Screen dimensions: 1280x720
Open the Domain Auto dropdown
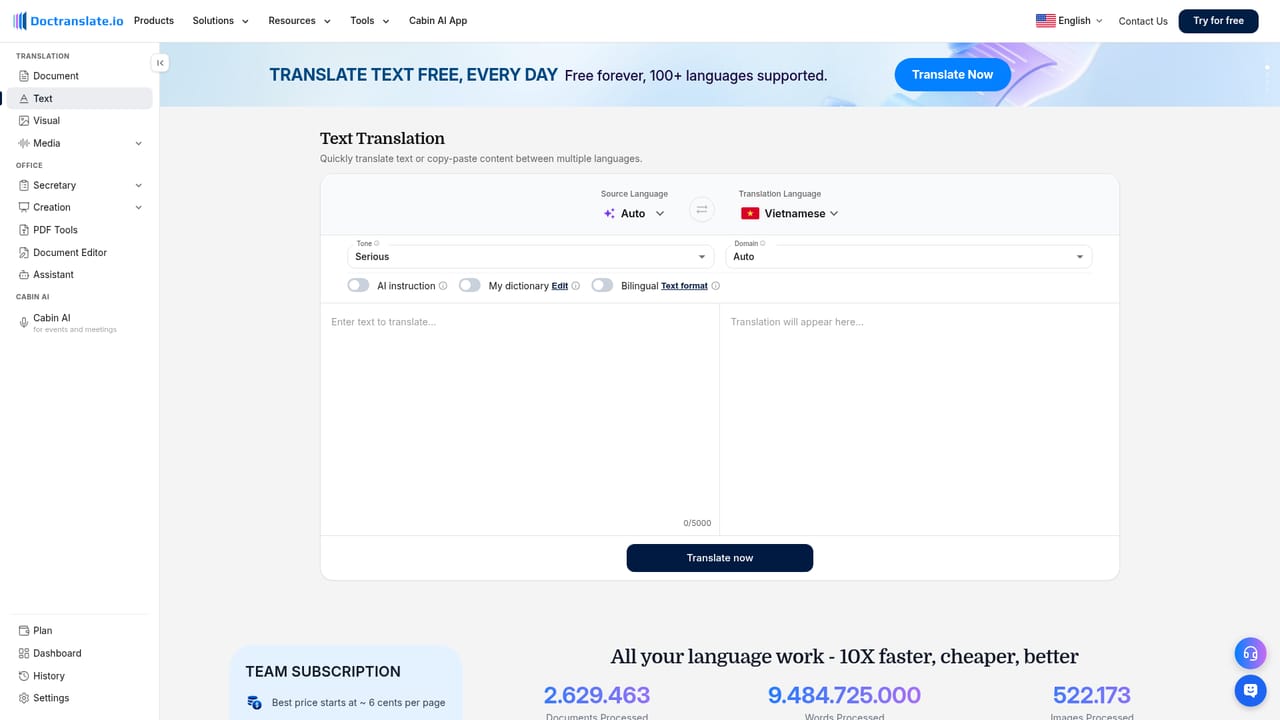click(908, 257)
